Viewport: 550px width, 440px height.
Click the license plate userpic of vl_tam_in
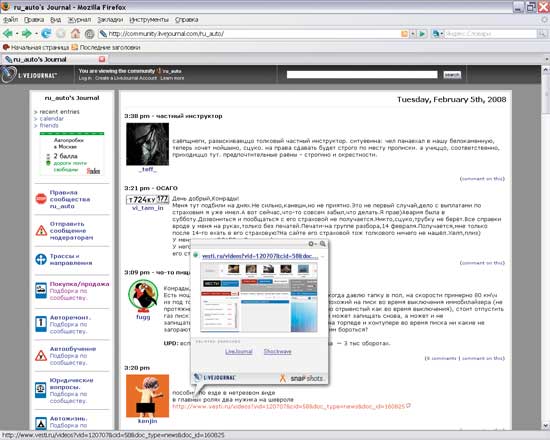coord(147,200)
